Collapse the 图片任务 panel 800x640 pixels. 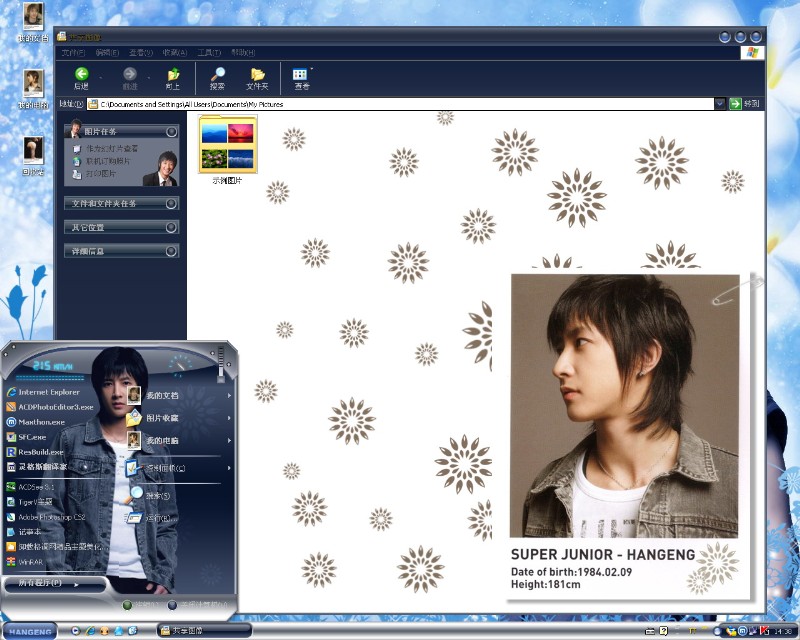172,132
